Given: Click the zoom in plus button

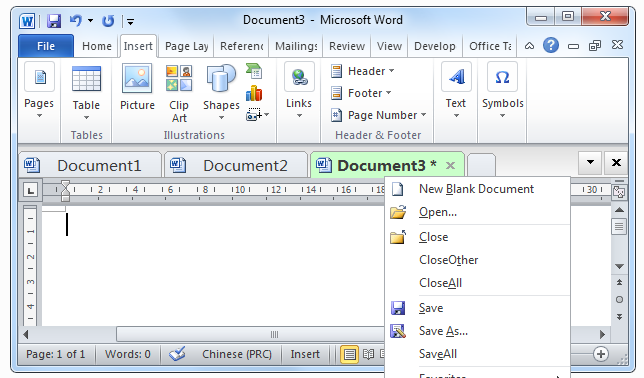Looking at the screenshot, I should tap(601, 354).
